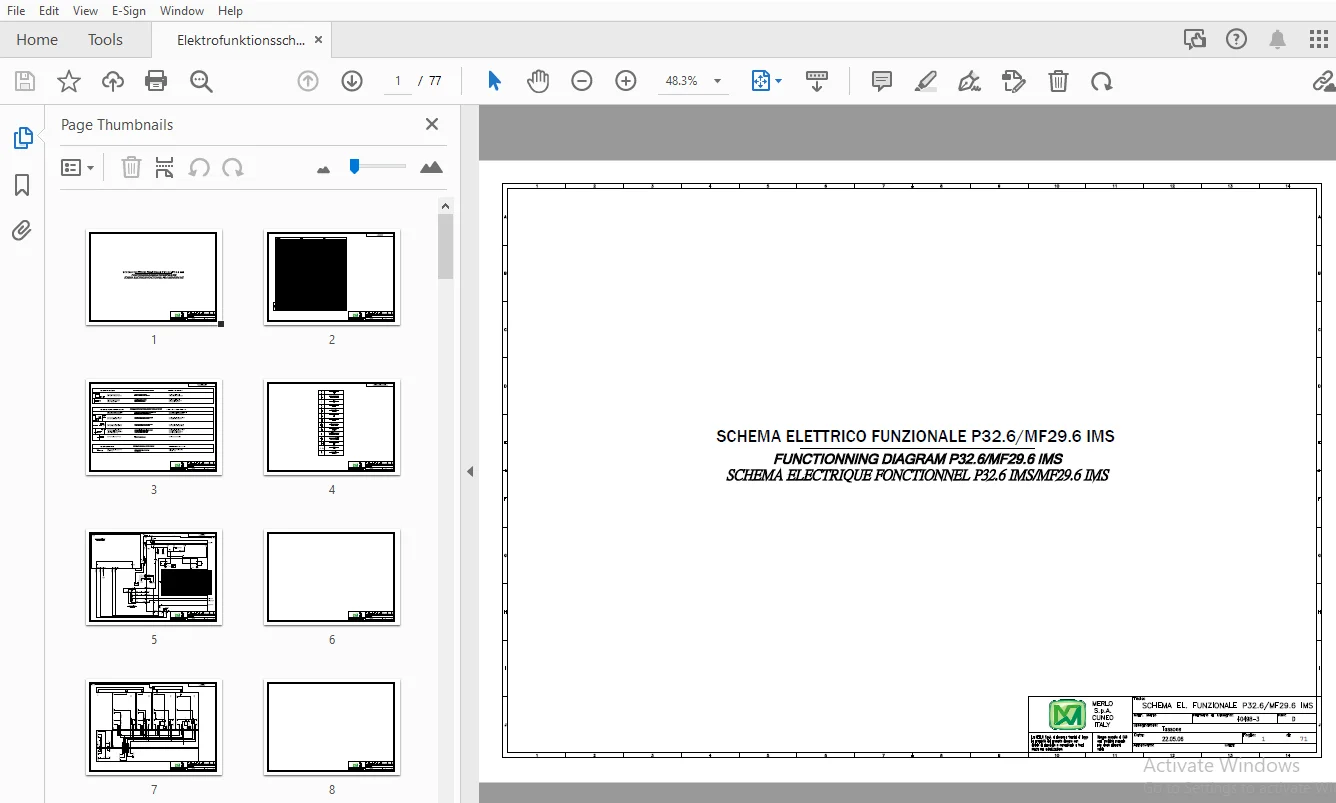Switch to the Home tab
Screen dimensions: 1336x803
[37, 40]
